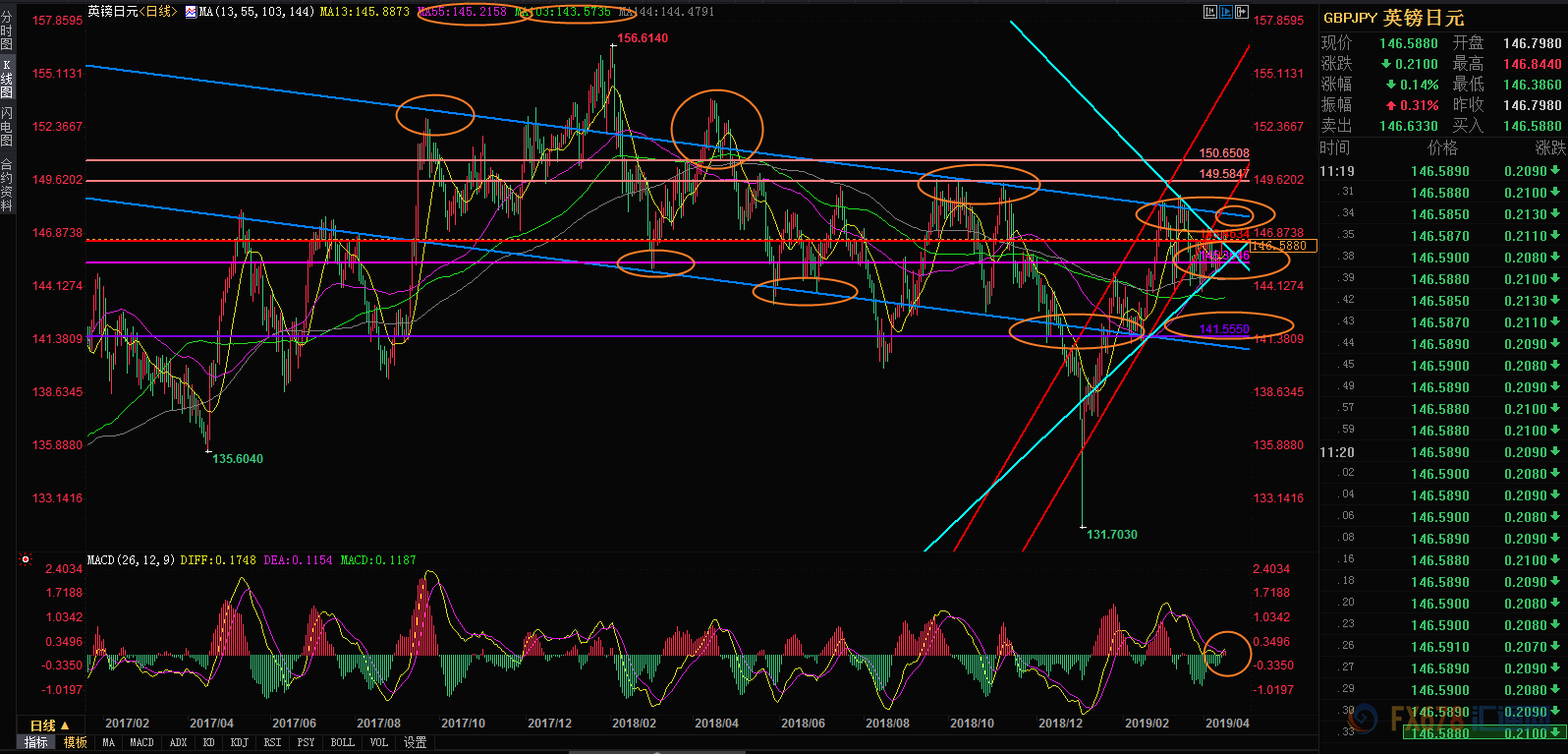Click the DEA:0.1154 value label
This screenshot has height=754, width=1568.
pyautogui.click(x=297, y=560)
